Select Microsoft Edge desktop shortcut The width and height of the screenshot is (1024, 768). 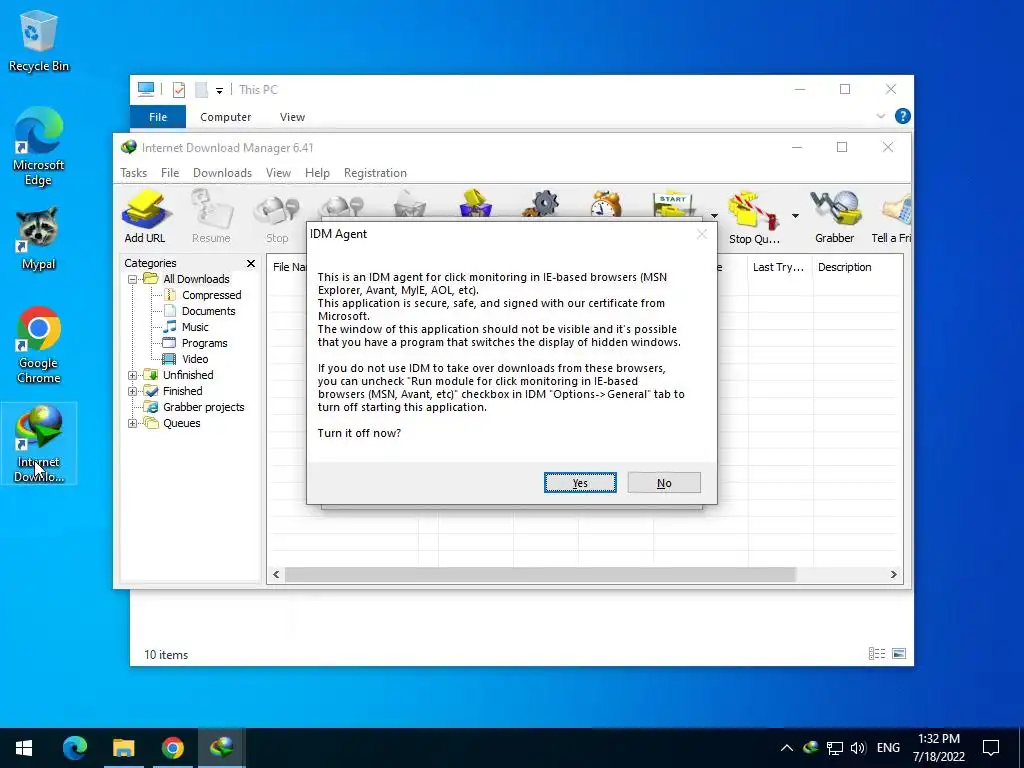point(38,147)
